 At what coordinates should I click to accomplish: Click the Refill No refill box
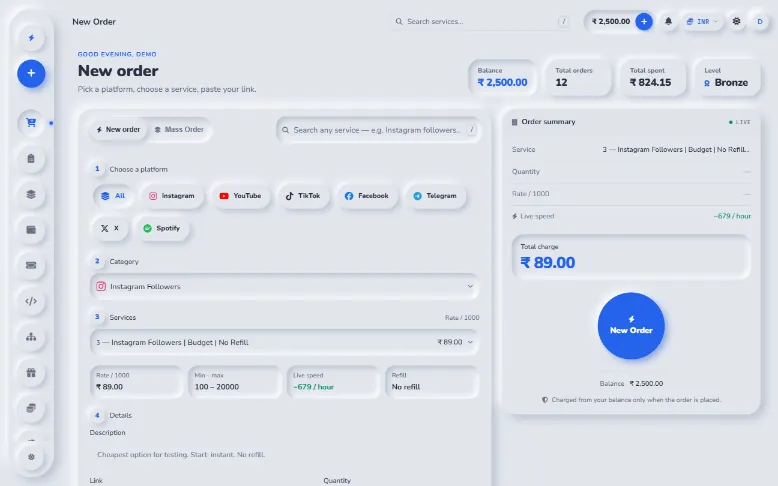432,382
